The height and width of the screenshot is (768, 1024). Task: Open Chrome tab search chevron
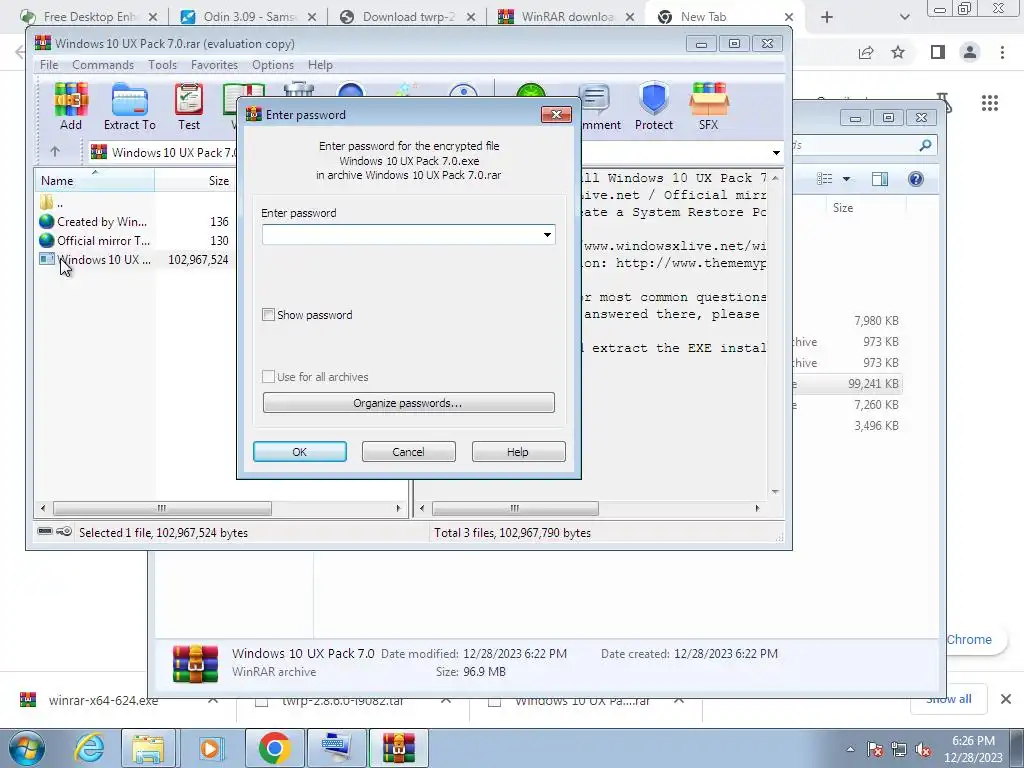pyautogui.click(x=904, y=17)
